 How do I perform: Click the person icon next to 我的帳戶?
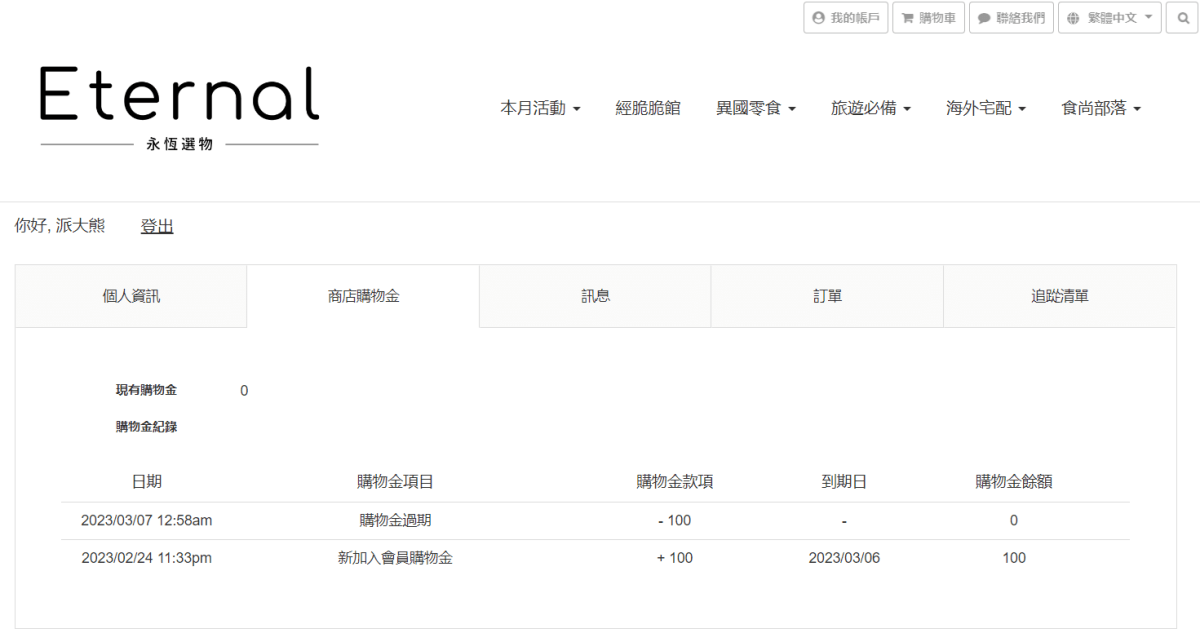821,17
